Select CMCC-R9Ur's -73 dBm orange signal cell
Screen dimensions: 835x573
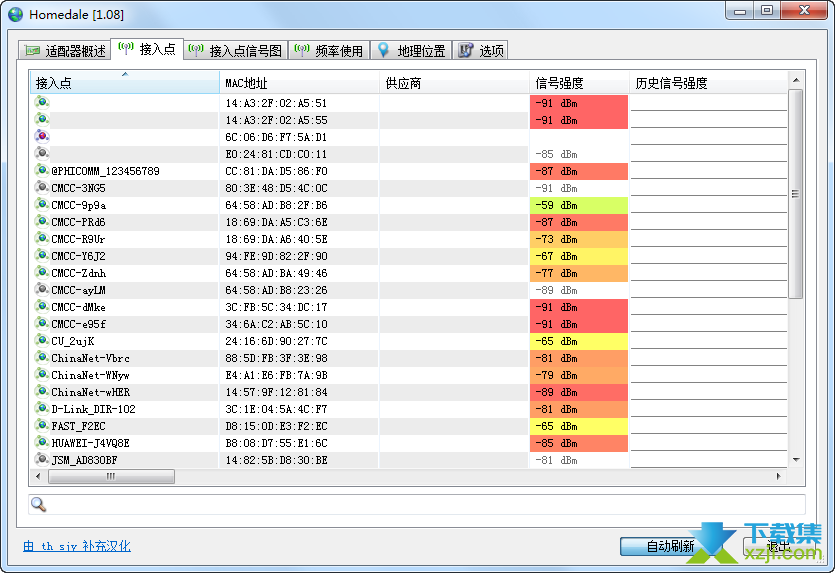click(579, 239)
